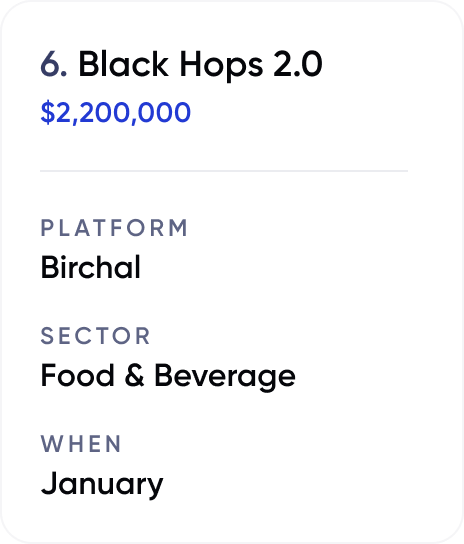Click the dollar sign of the amount

pos(48,112)
